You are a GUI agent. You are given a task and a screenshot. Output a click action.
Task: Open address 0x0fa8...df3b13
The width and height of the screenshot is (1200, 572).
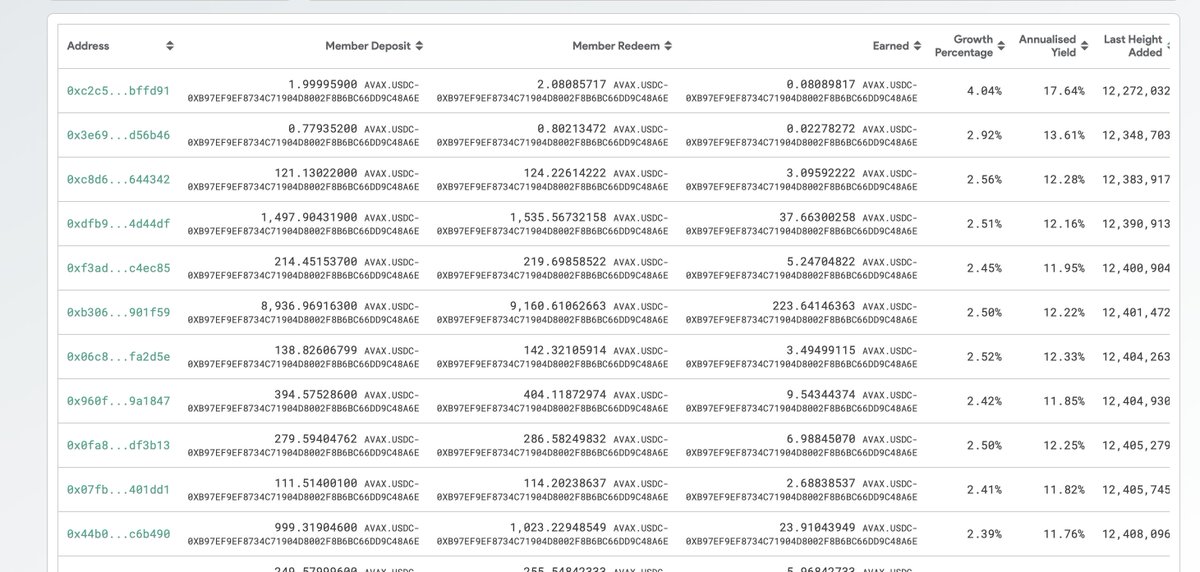(x=118, y=445)
